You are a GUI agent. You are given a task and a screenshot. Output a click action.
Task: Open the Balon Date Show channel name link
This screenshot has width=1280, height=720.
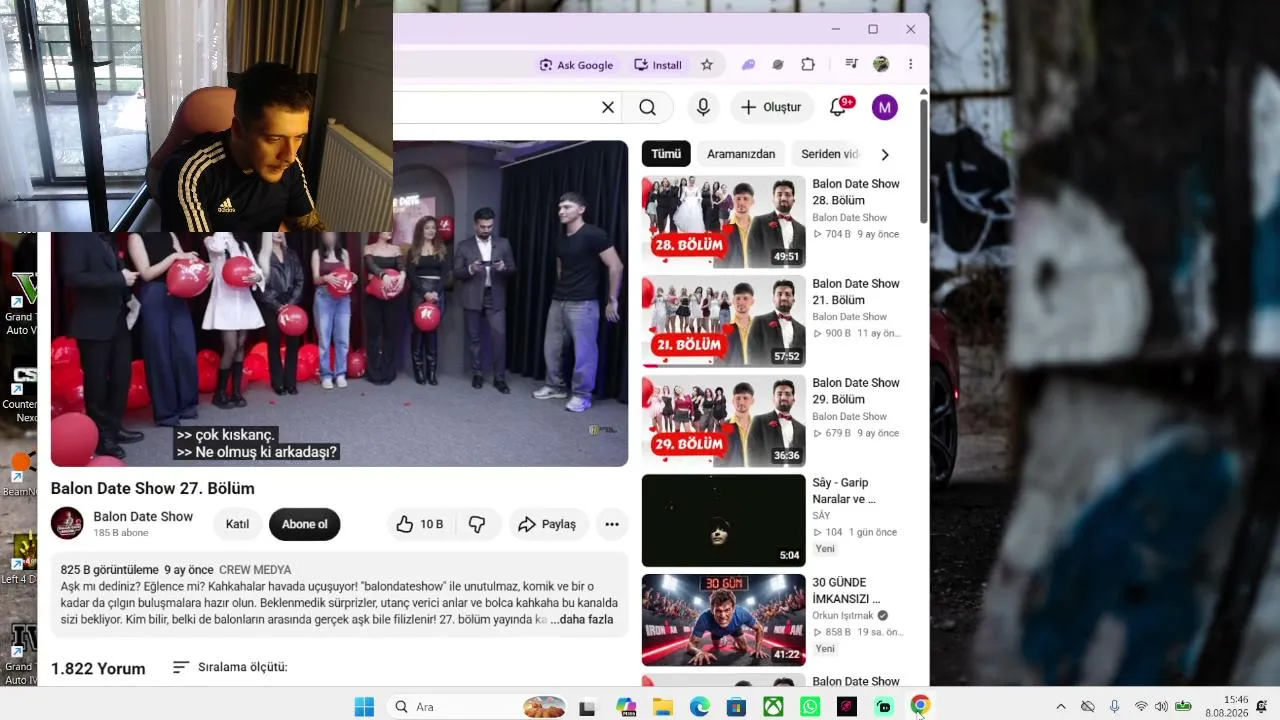tap(143, 517)
